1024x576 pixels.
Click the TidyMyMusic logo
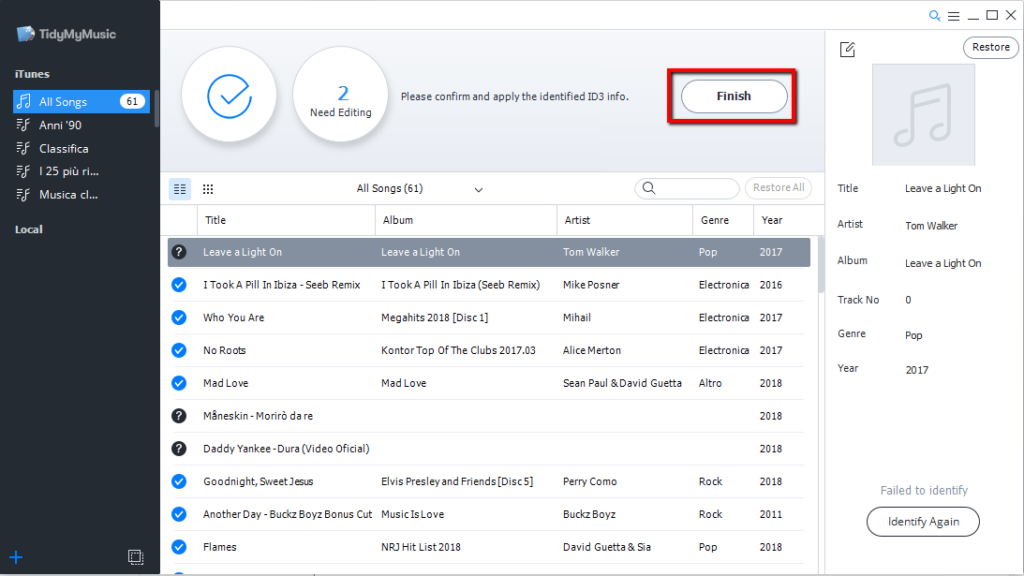click(x=66, y=34)
